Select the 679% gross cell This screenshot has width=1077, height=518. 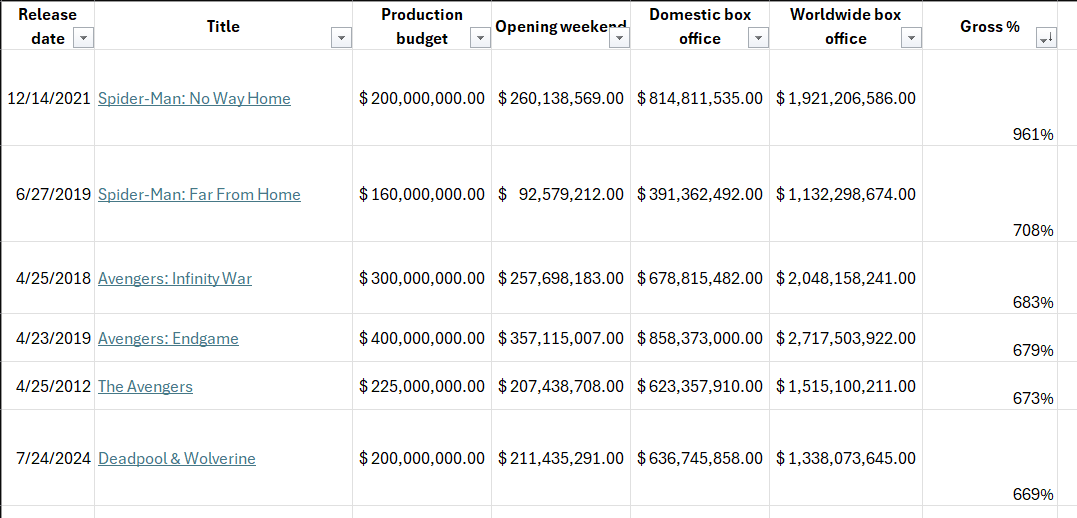tap(990, 338)
